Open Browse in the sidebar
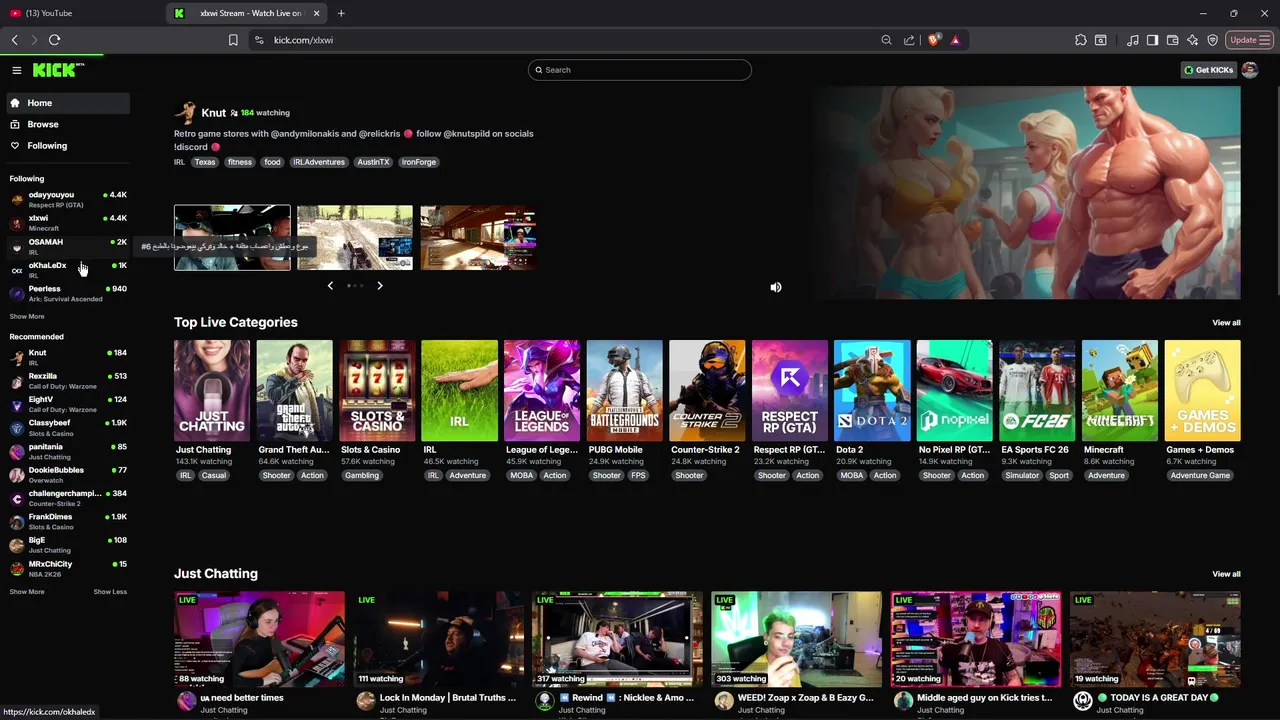 coord(68,124)
